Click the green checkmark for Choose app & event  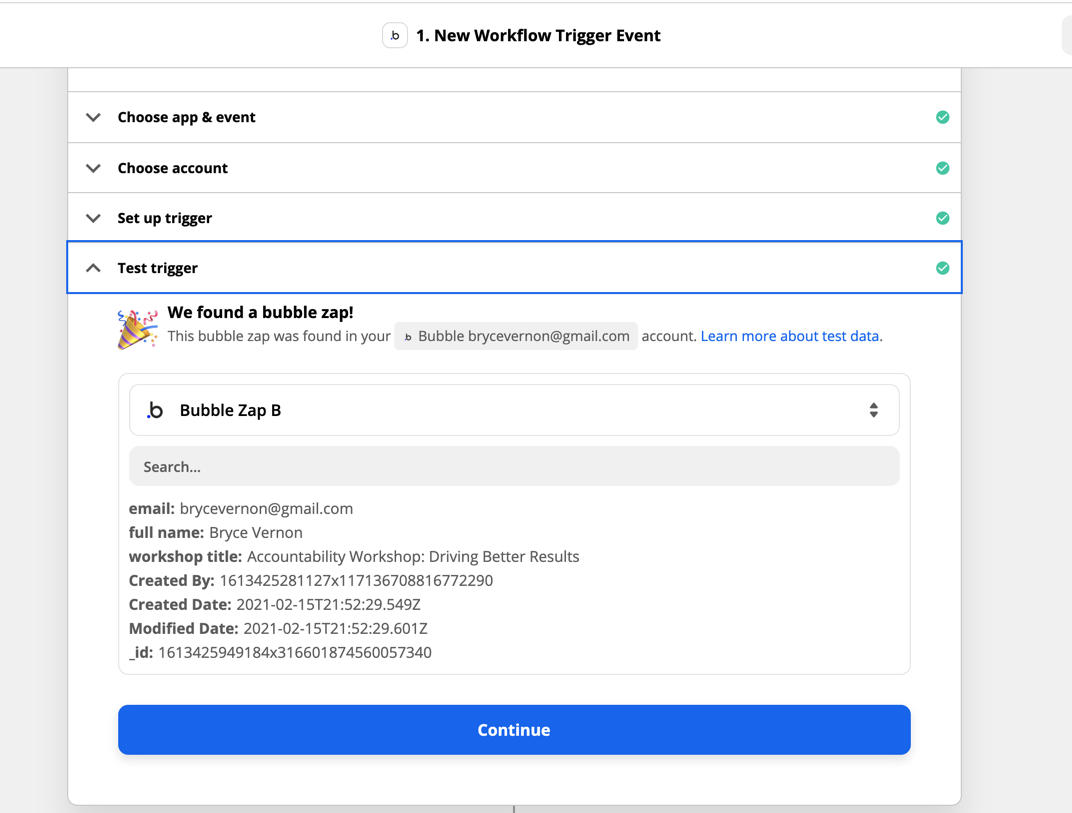[941, 117]
